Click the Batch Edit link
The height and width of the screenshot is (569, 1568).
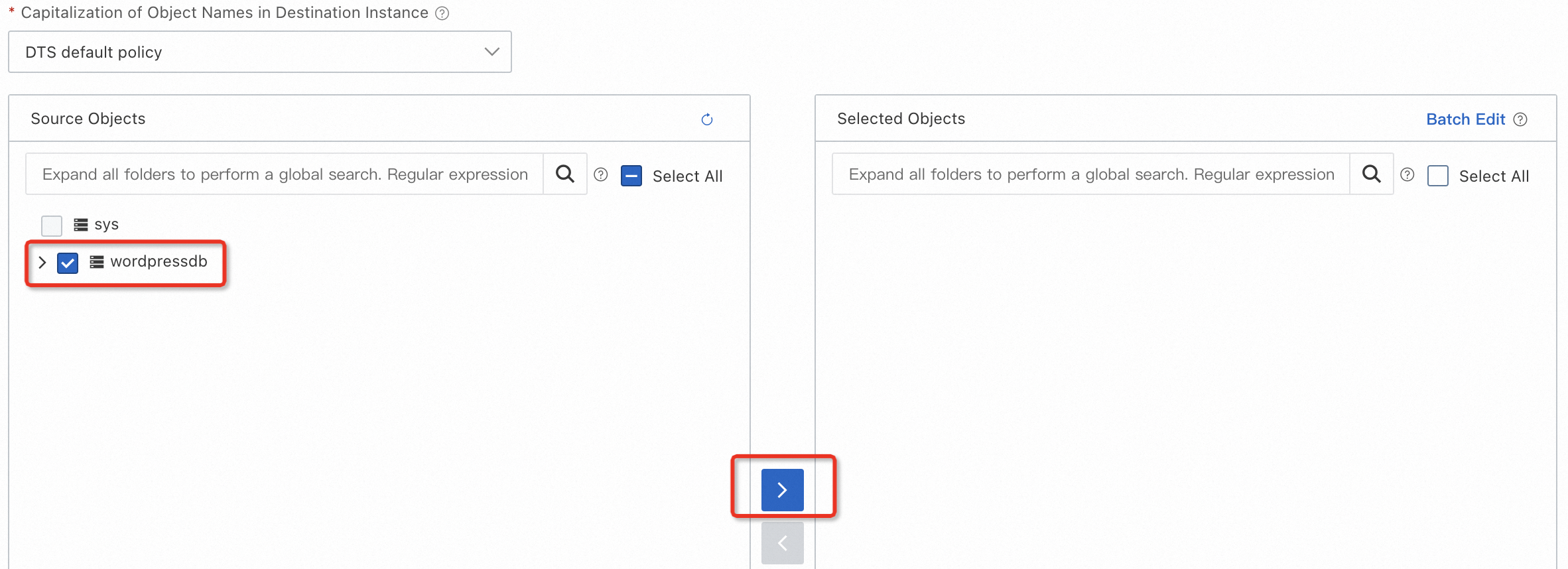coord(1465,119)
